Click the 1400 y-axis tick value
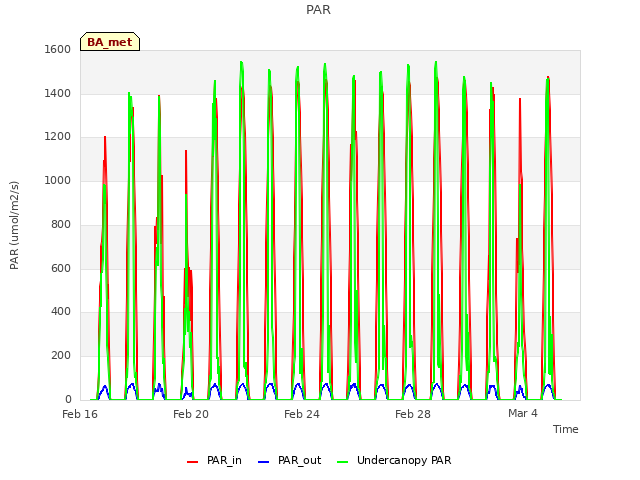Image resolution: width=640 pixels, height=480 pixels. click(x=58, y=93)
